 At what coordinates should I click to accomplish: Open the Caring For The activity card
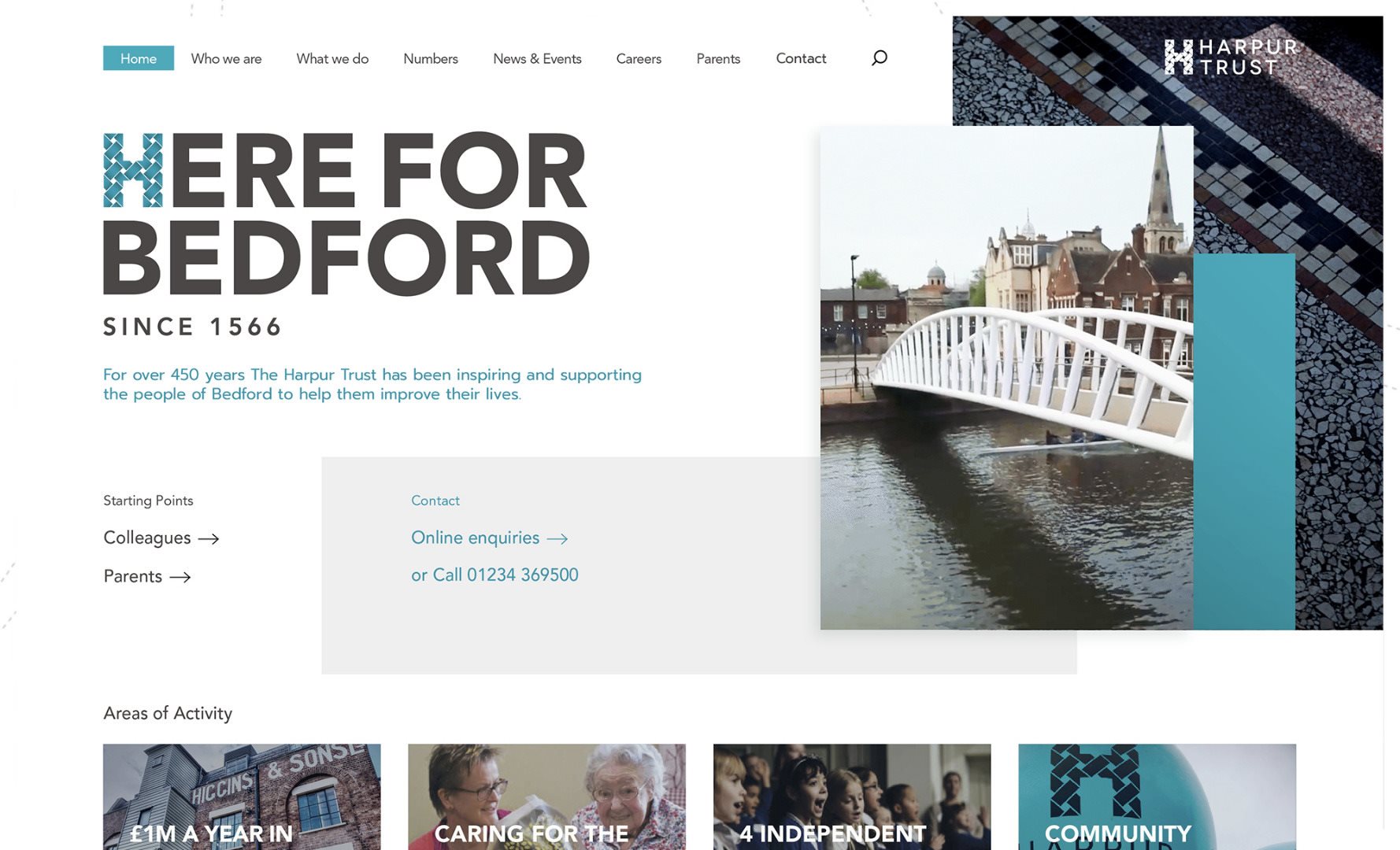[546, 796]
